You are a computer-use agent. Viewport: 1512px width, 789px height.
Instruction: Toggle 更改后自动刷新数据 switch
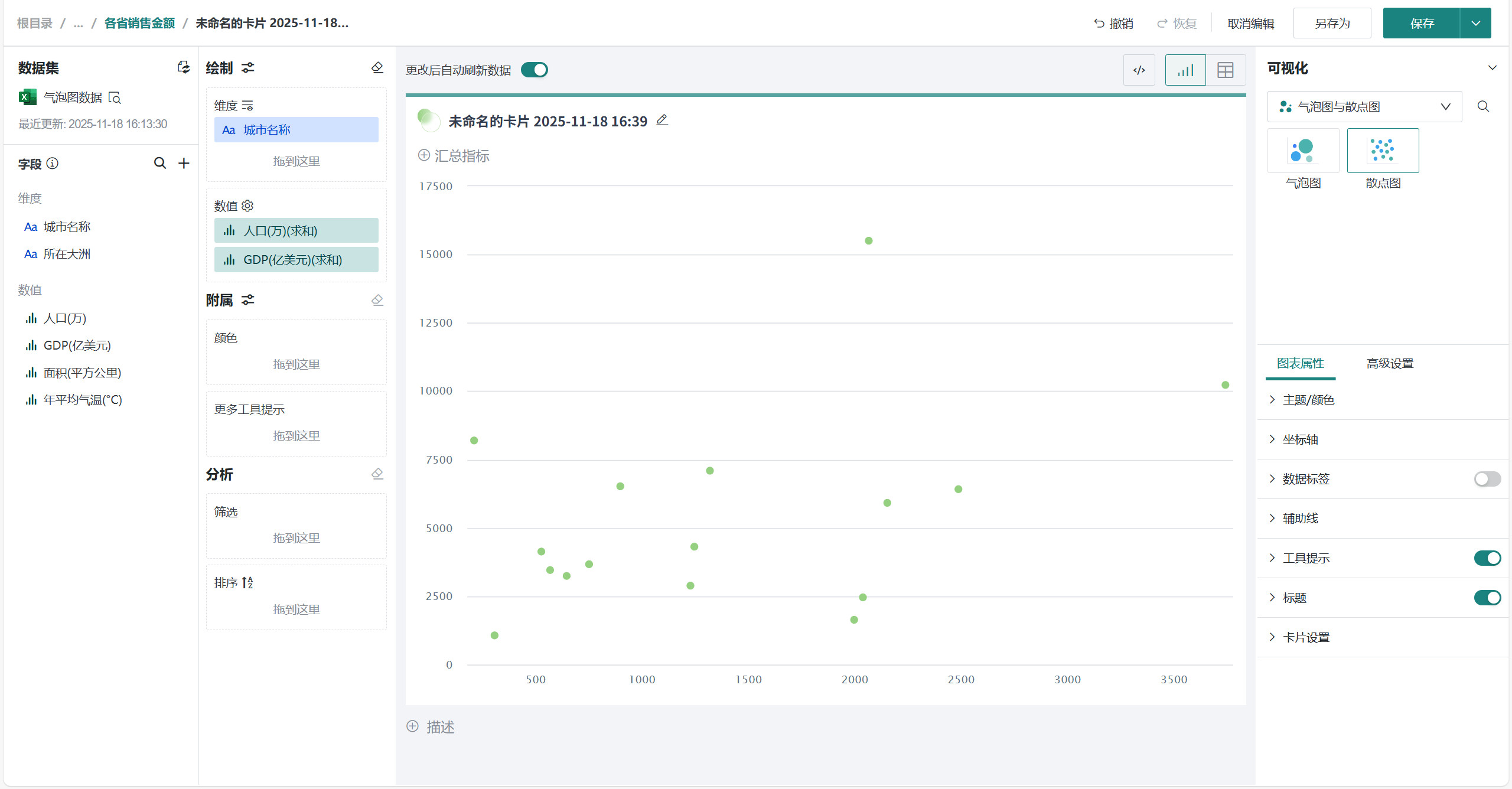535,70
